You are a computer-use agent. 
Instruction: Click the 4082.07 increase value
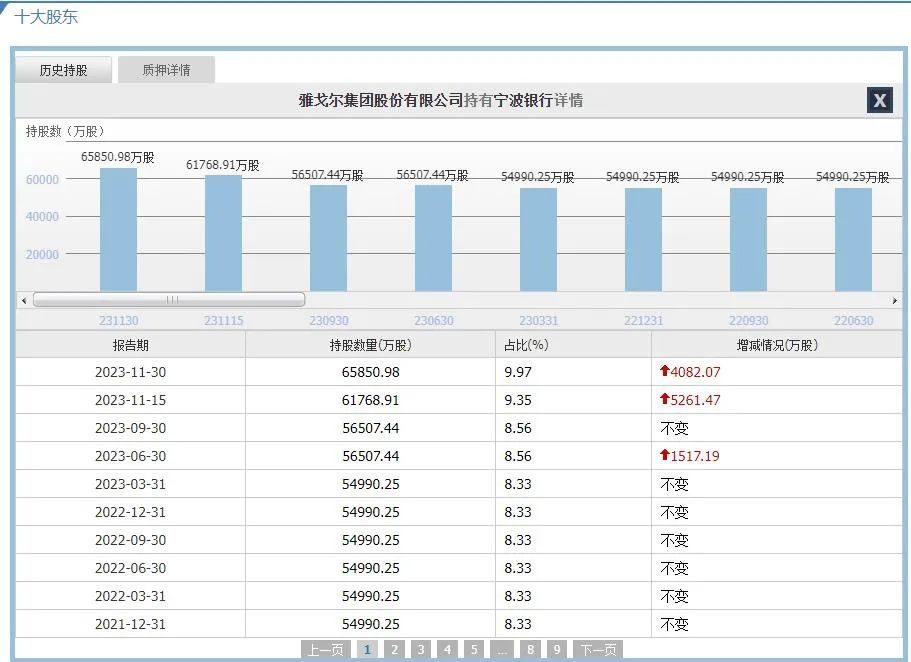695,372
